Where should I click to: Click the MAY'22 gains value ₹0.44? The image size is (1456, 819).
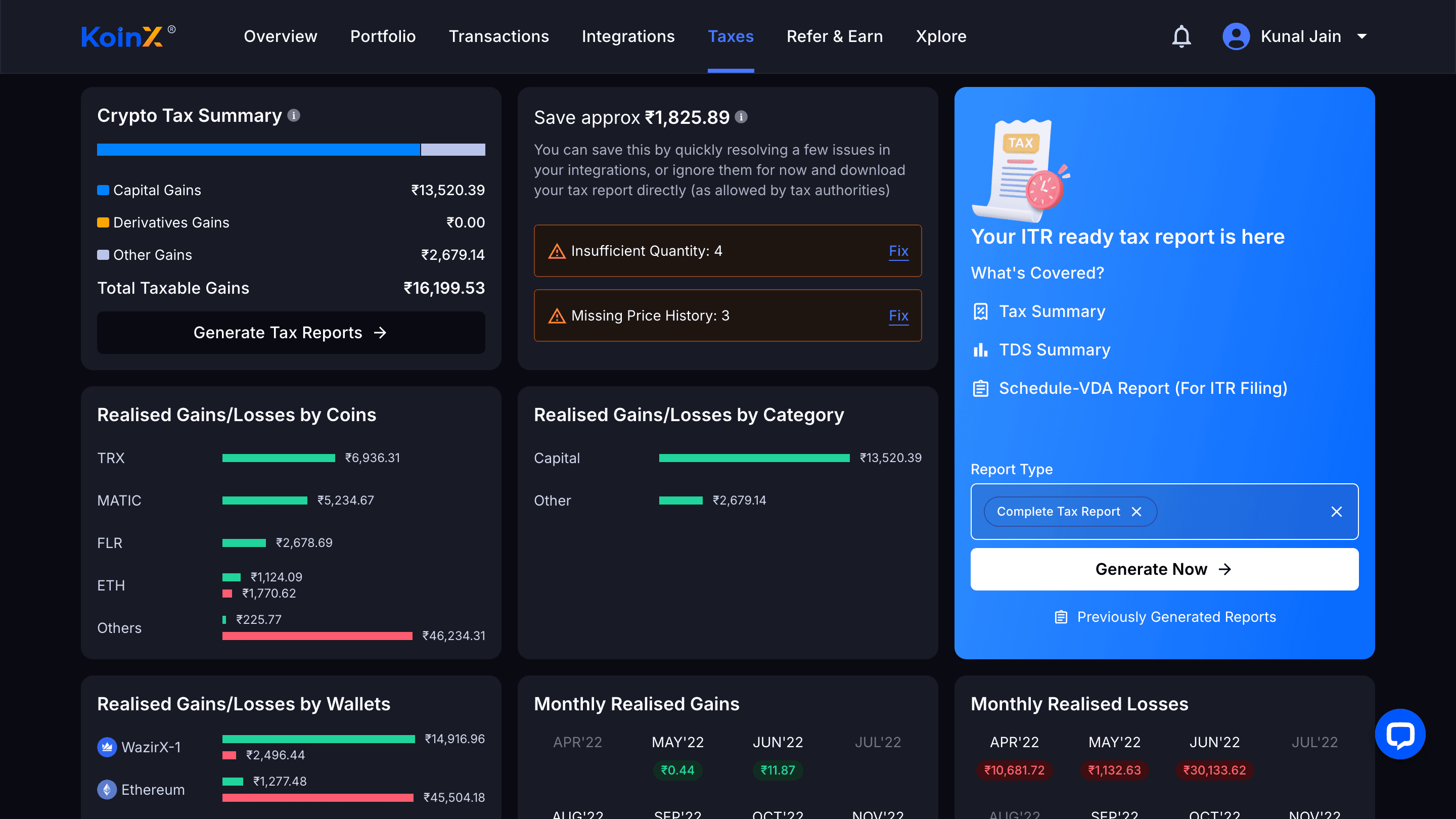(x=677, y=770)
